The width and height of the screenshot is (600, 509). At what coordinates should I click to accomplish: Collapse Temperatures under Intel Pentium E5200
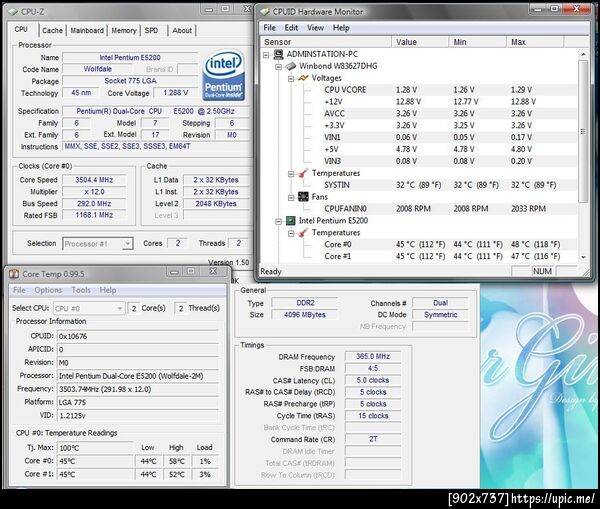point(291,233)
